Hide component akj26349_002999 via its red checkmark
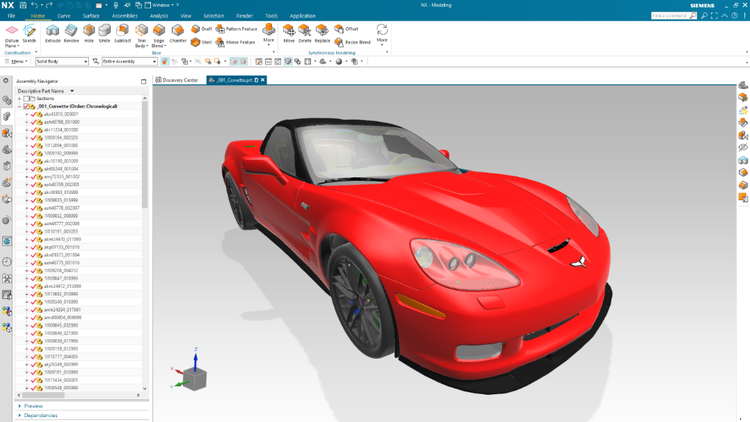750x422 pixels. [33, 365]
